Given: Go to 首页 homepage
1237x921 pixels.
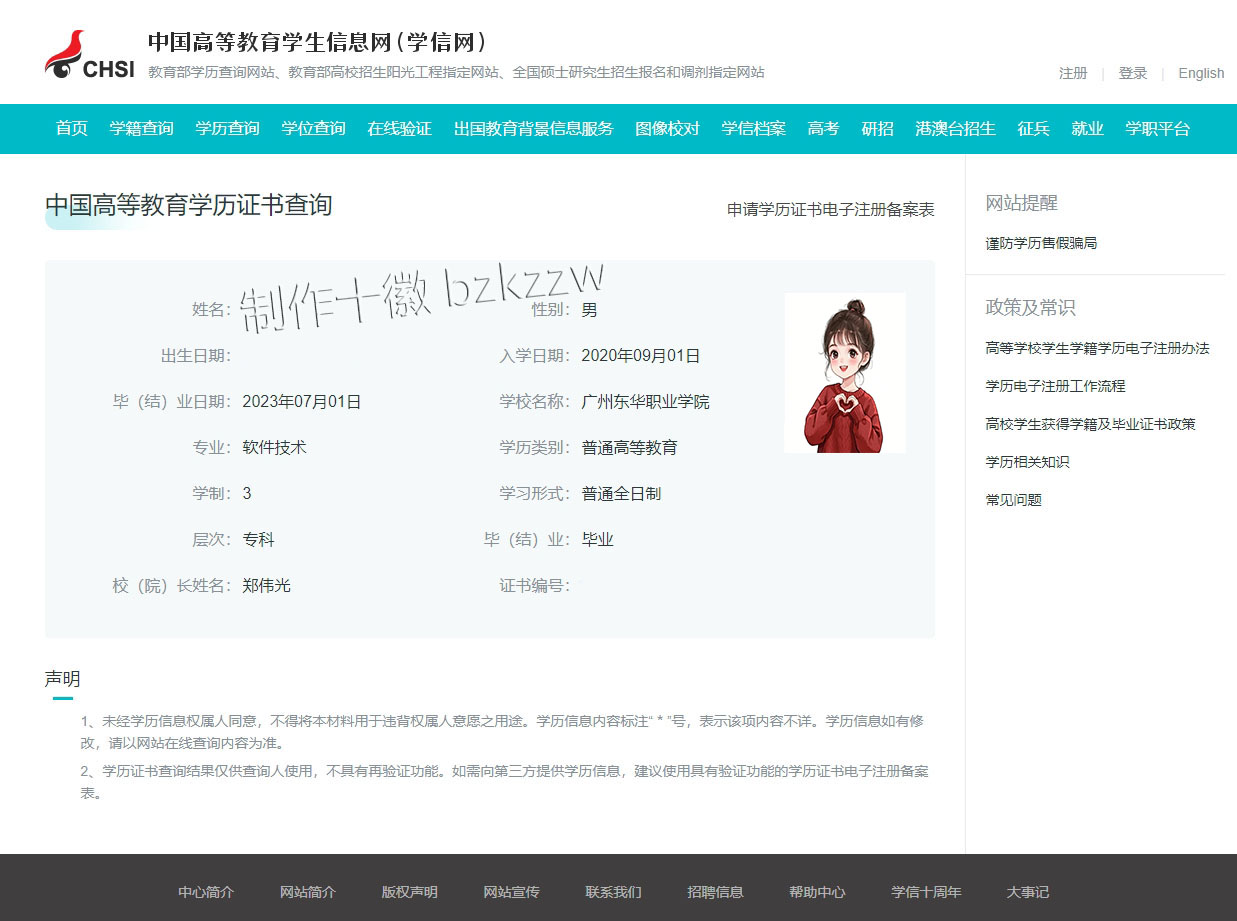Looking at the screenshot, I should coord(70,128).
